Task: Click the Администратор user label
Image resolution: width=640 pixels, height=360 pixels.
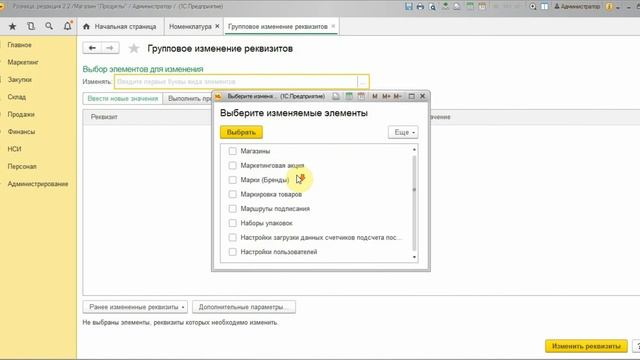Action: (577, 7)
